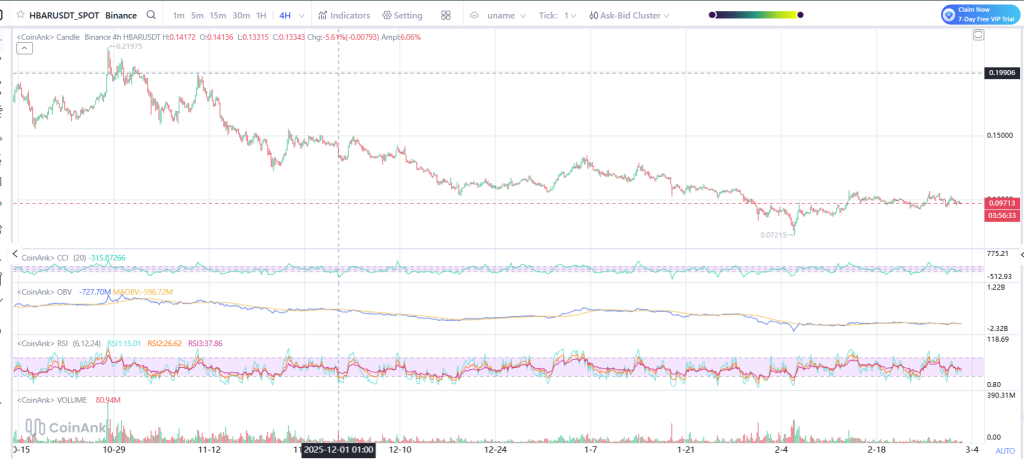Click the 775.21 CCI axis value
The height and width of the screenshot is (461, 1024).
click(999, 253)
